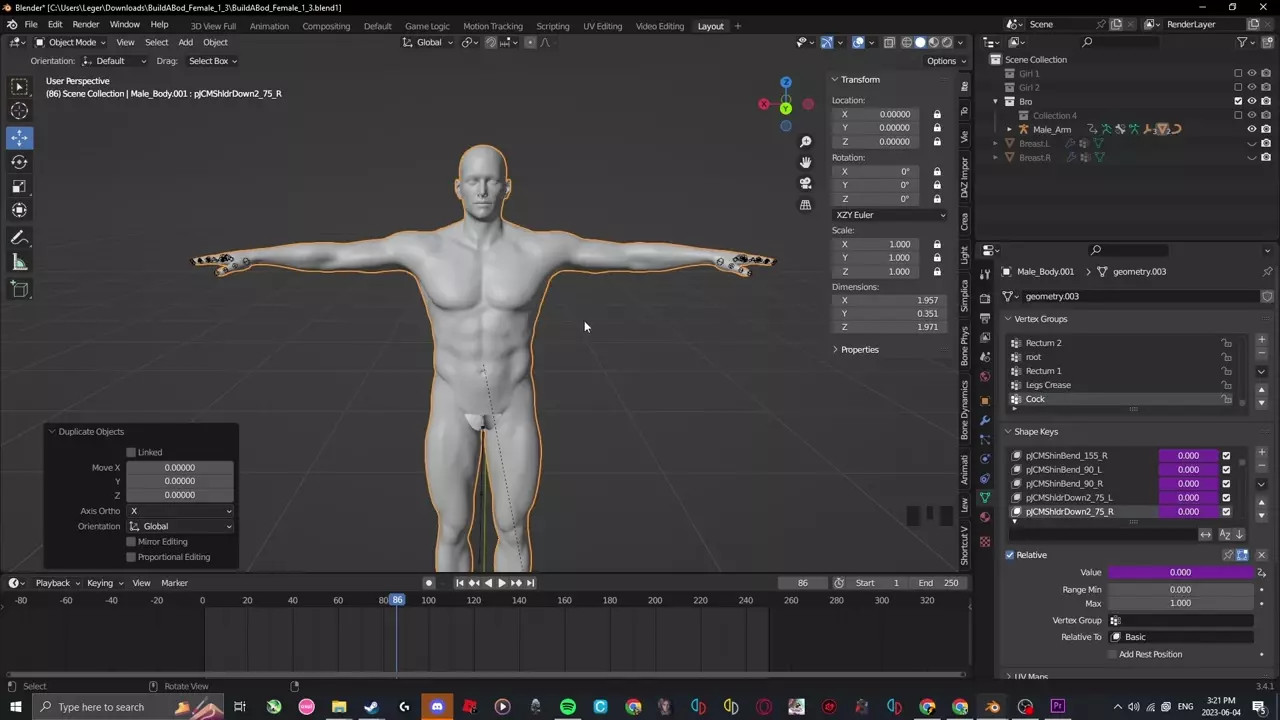
Task: Click the Cursor tool icon
Action: pyautogui.click(x=20, y=111)
